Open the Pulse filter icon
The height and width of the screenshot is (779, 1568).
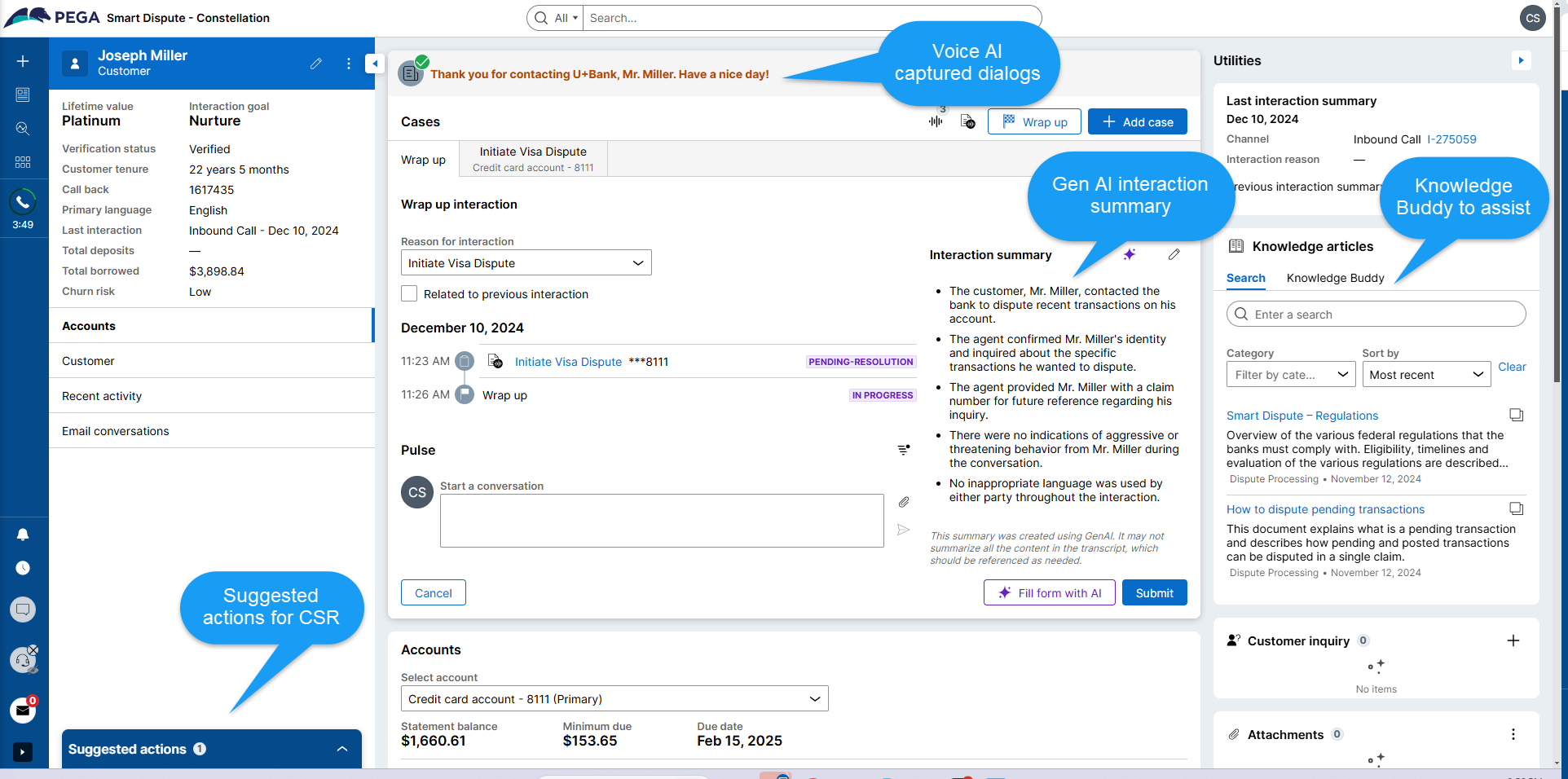[x=903, y=450]
